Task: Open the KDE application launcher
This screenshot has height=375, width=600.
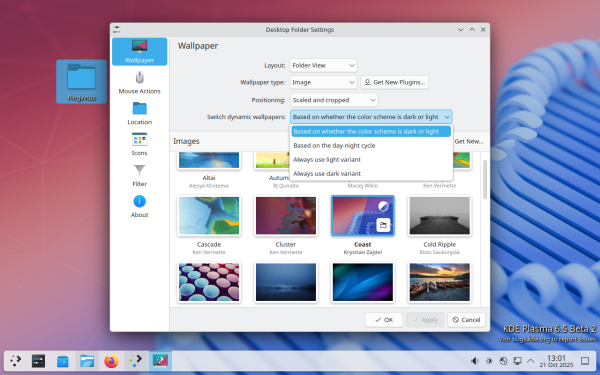Action: tap(16, 361)
